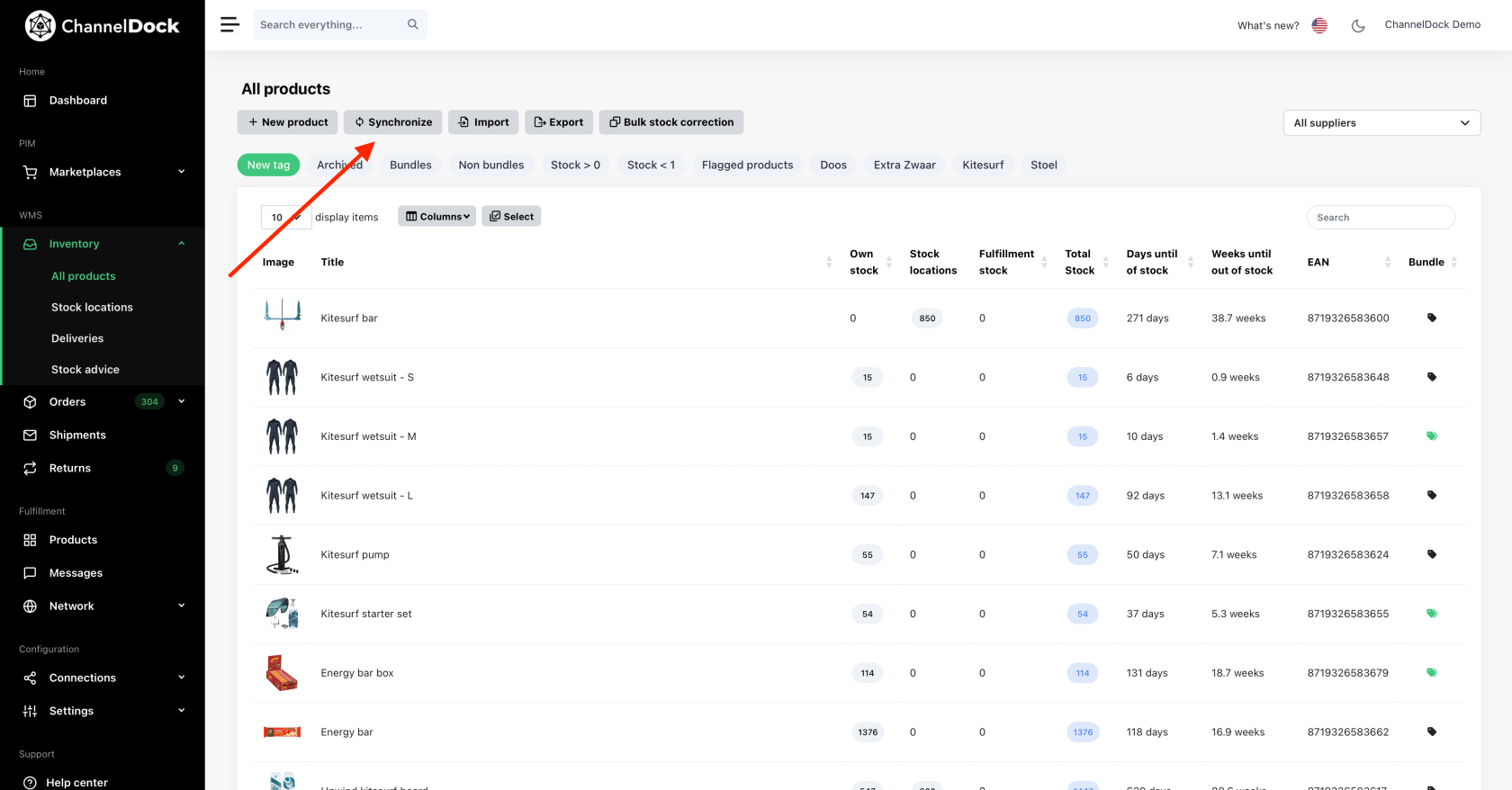The height and width of the screenshot is (790, 1512).
Task: Toggle the hamburger sidebar menu
Action: [x=229, y=24]
